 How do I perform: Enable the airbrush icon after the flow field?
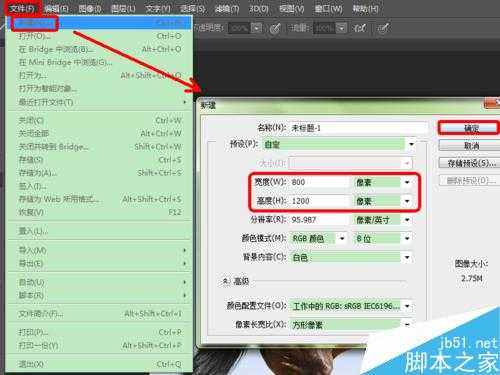coord(359,29)
